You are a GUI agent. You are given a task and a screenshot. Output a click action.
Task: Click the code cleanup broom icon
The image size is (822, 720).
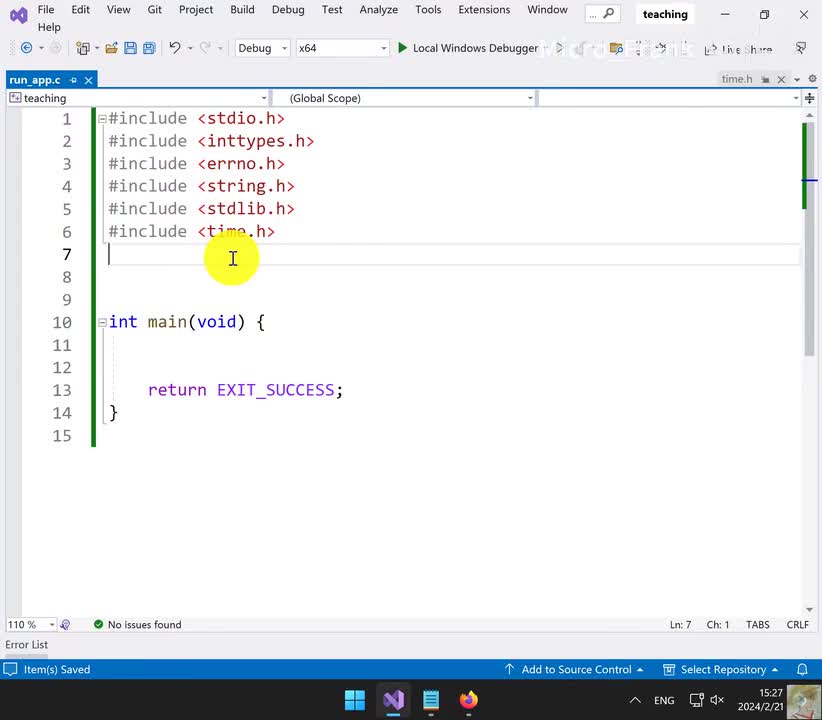click(x=65, y=625)
